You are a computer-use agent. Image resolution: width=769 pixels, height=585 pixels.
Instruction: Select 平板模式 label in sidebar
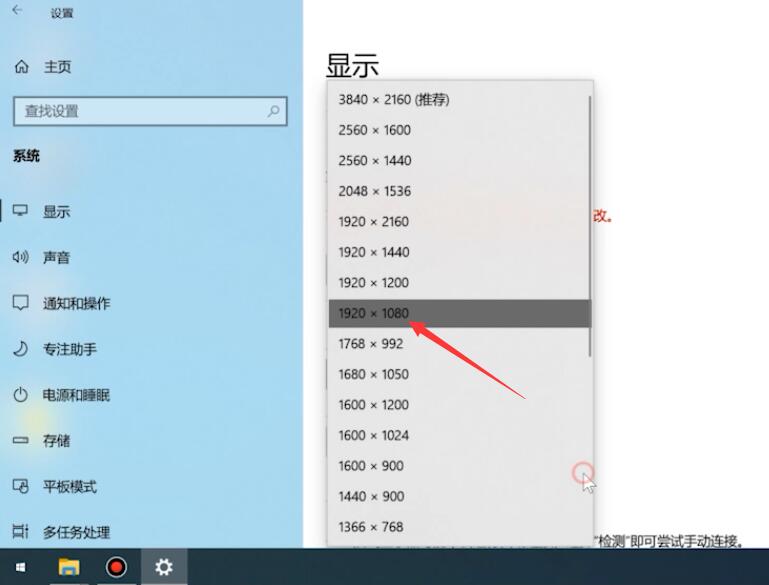(70, 486)
